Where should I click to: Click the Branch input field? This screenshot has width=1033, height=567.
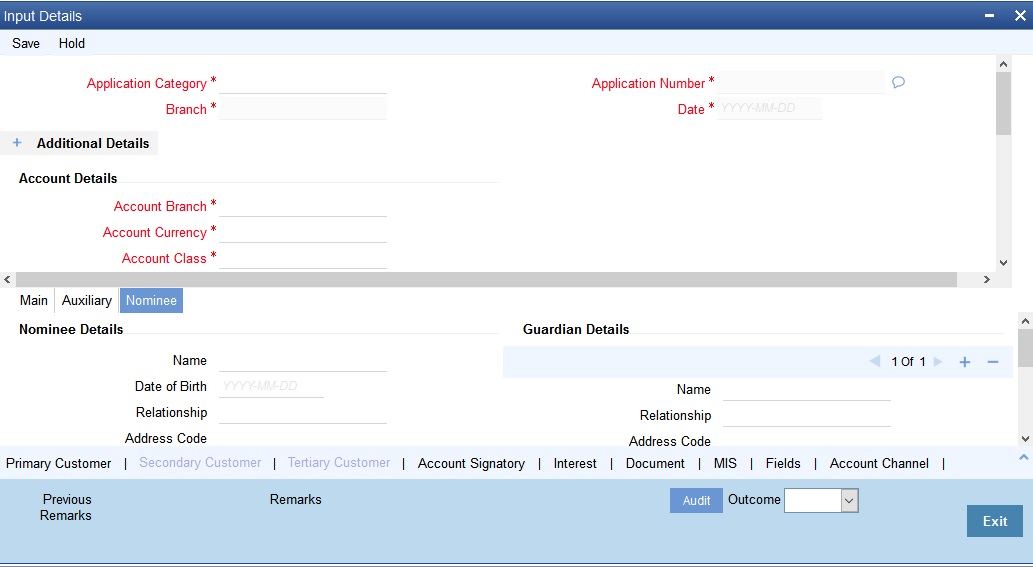[303, 109]
